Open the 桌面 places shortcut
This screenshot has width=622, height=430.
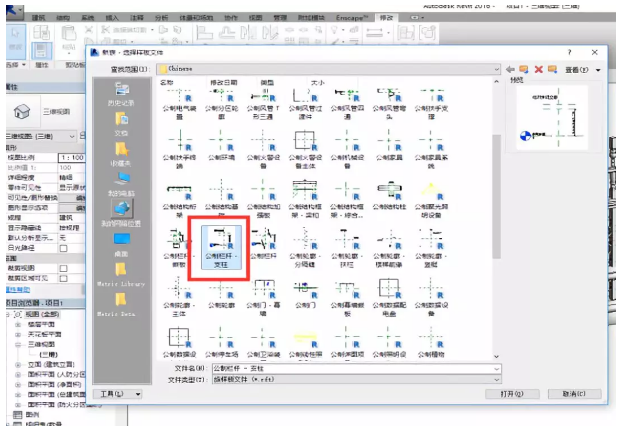pos(121,245)
